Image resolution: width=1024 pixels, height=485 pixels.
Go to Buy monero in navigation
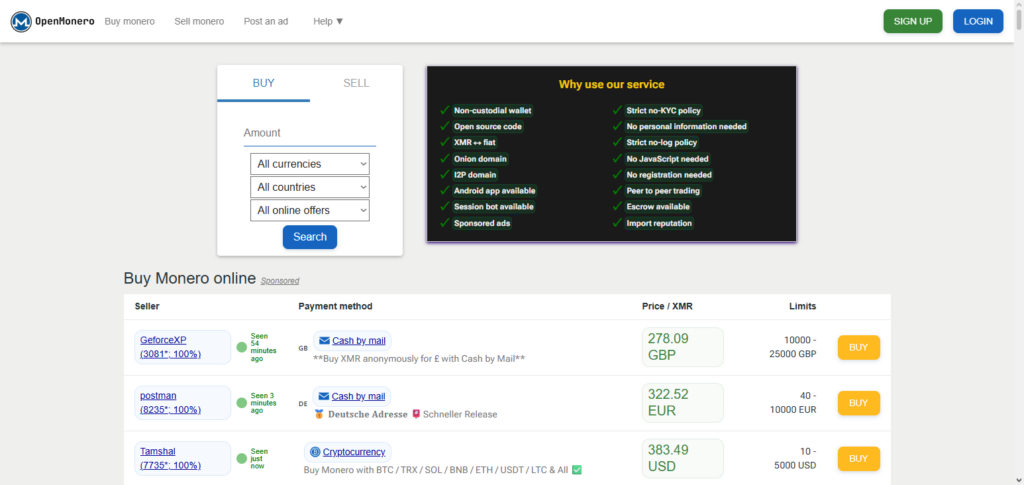point(129,22)
